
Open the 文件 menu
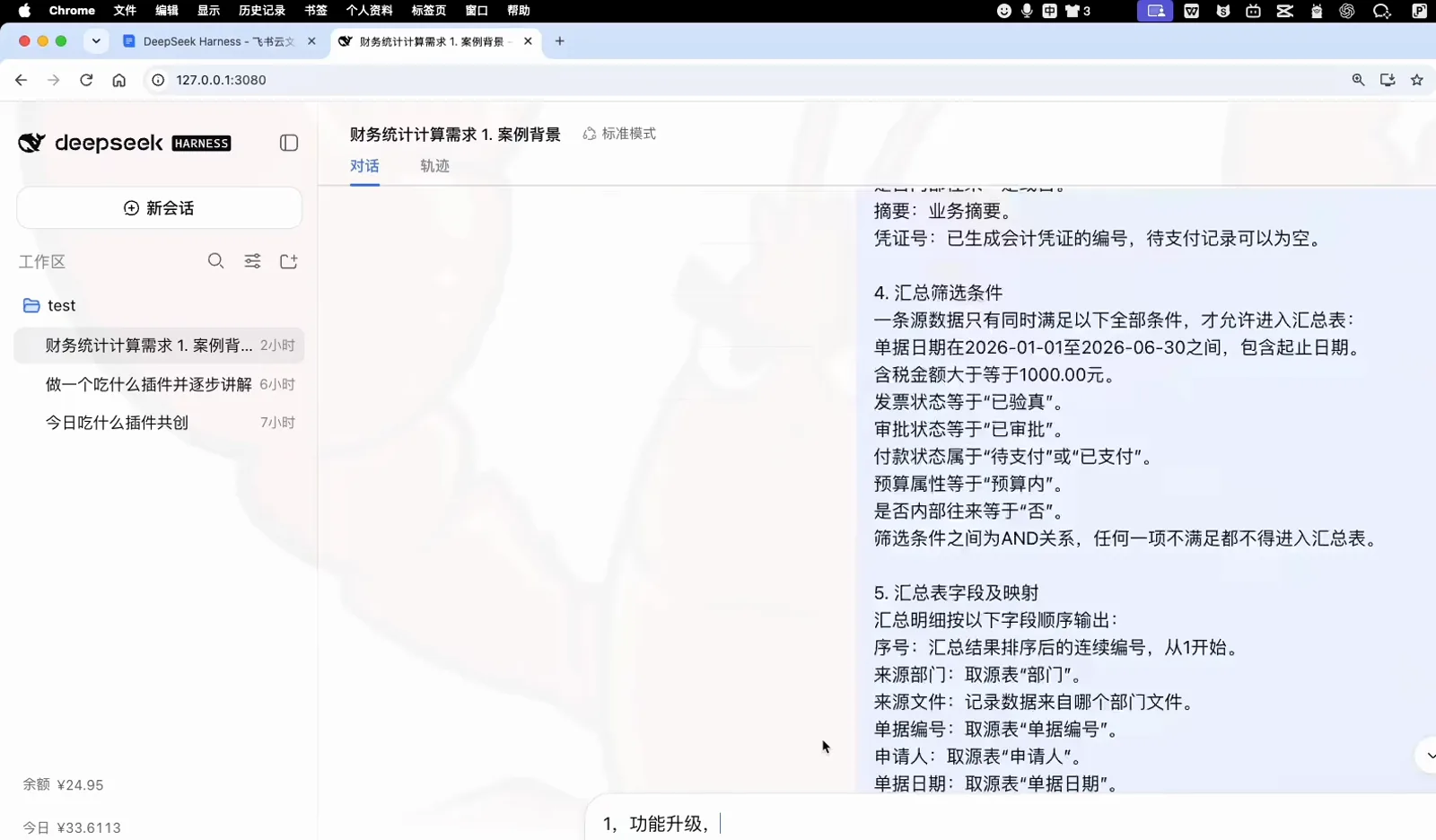pyautogui.click(x=125, y=11)
